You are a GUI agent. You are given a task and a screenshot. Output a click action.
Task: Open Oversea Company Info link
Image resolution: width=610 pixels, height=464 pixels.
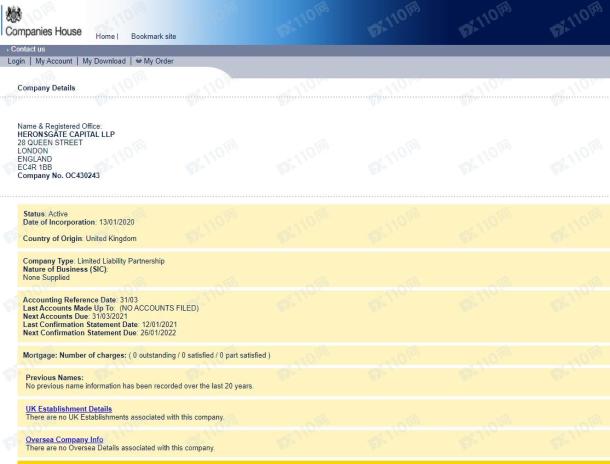[64, 439]
